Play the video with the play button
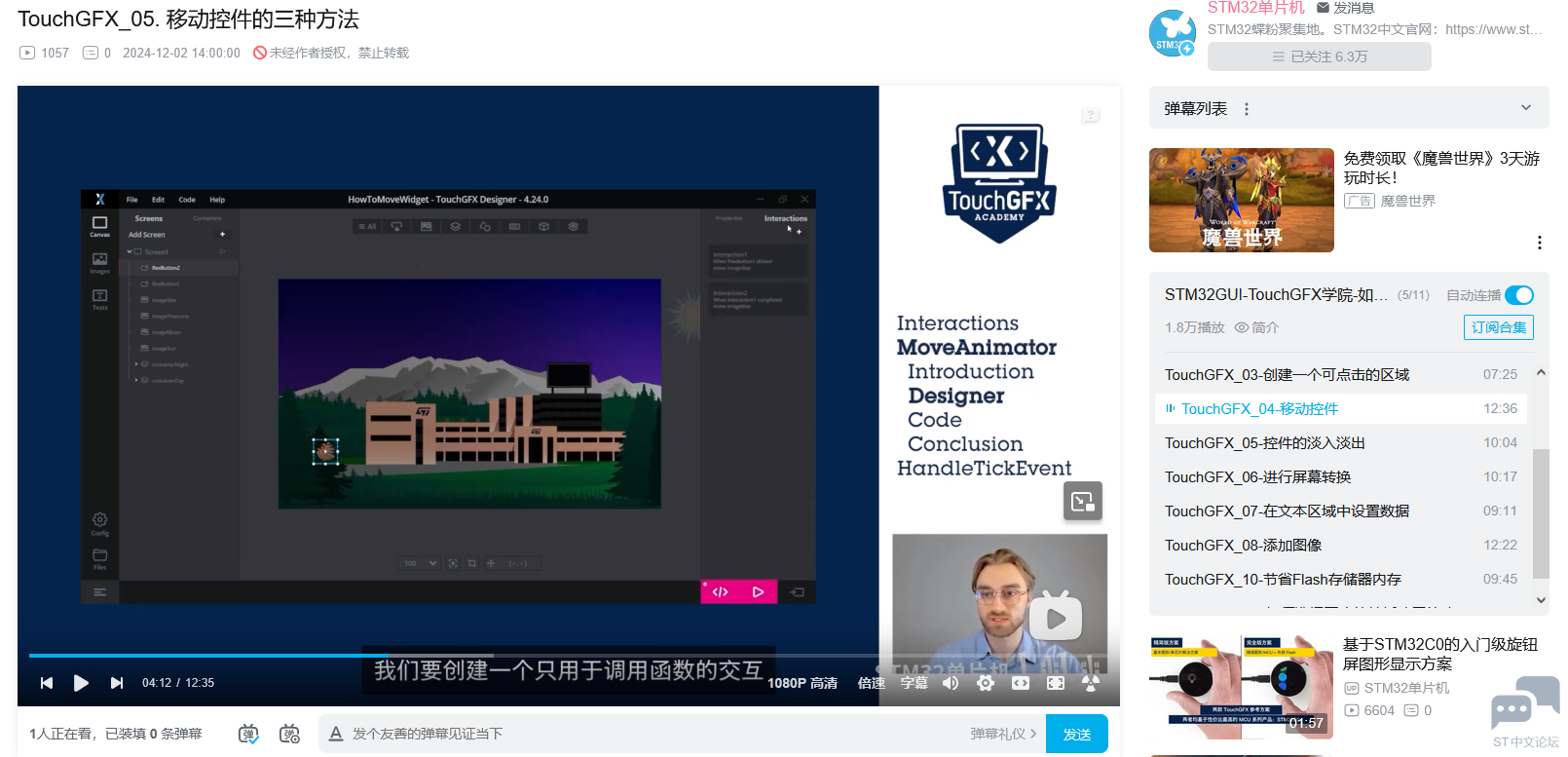 81,683
